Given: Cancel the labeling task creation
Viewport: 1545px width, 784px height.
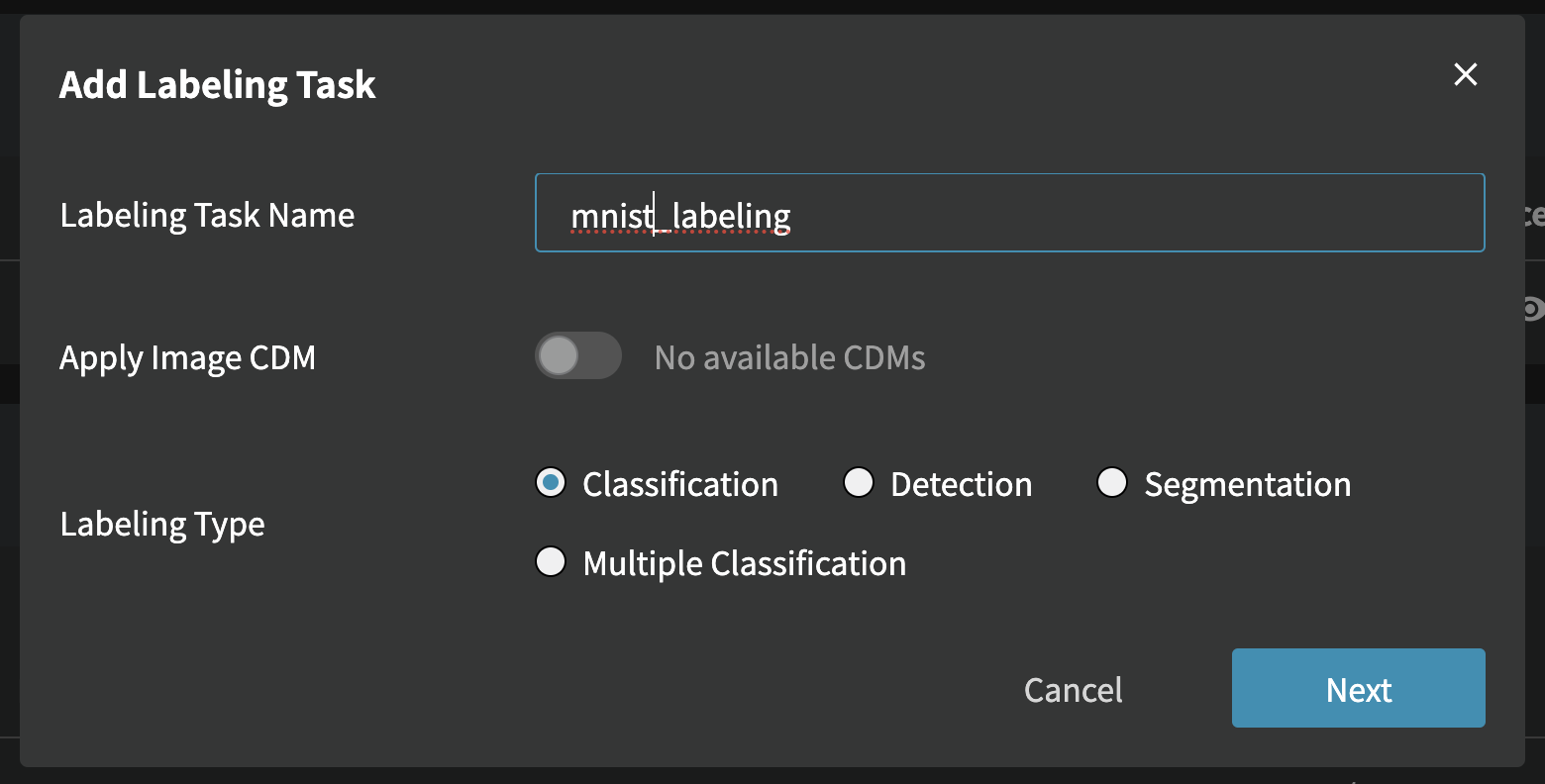Looking at the screenshot, I should [x=1073, y=689].
